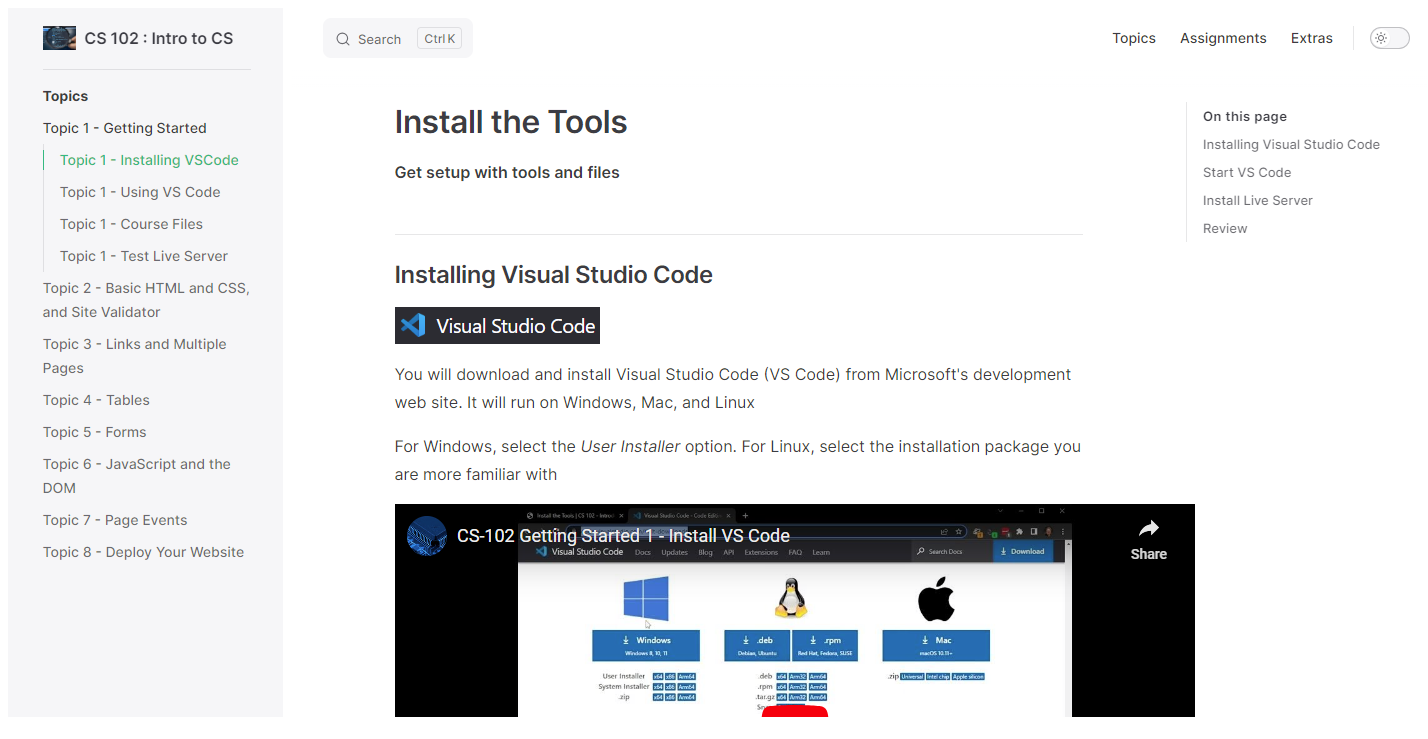This screenshot has width=1428, height=739.
Task: Expand Topic 5 - Forms section
Action: (95, 432)
